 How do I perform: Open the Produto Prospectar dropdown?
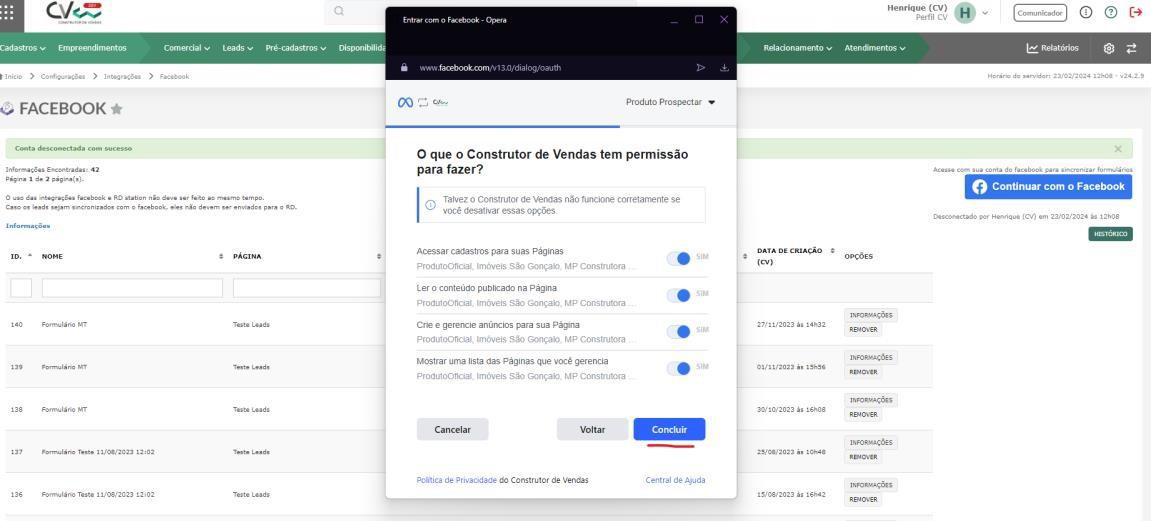[x=670, y=103]
